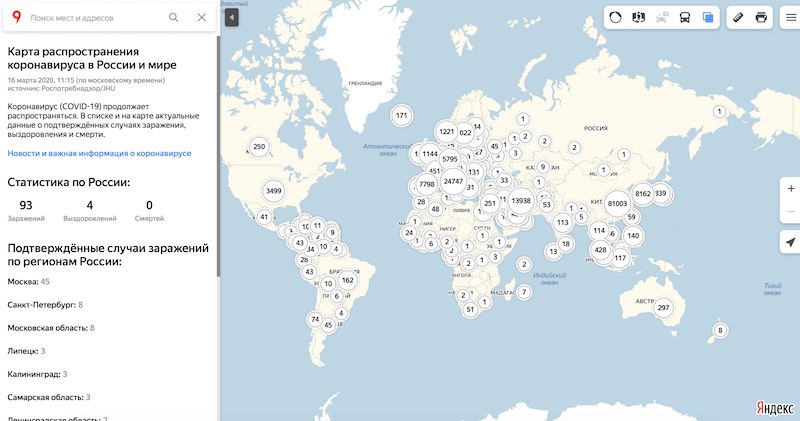Click the 297 marker over Australia
The height and width of the screenshot is (421, 800).
click(x=663, y=308)
